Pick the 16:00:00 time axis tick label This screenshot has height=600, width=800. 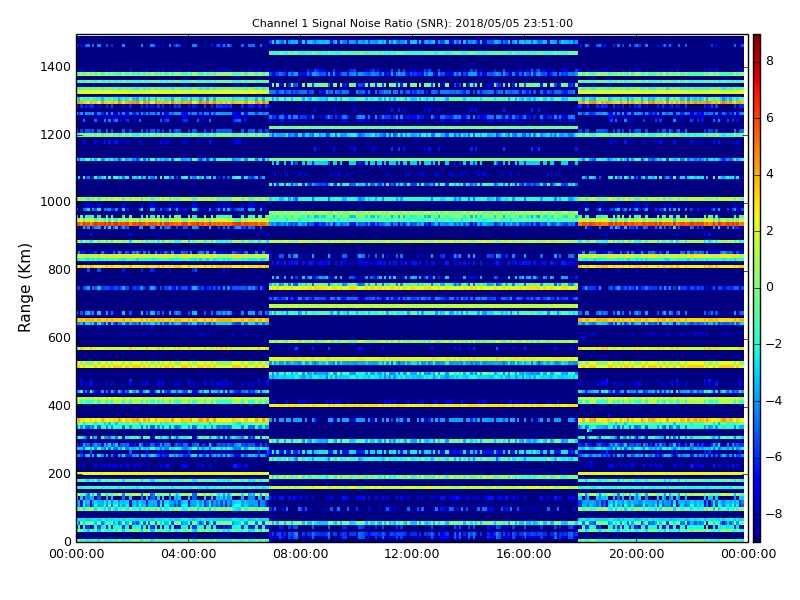(524, 555)
